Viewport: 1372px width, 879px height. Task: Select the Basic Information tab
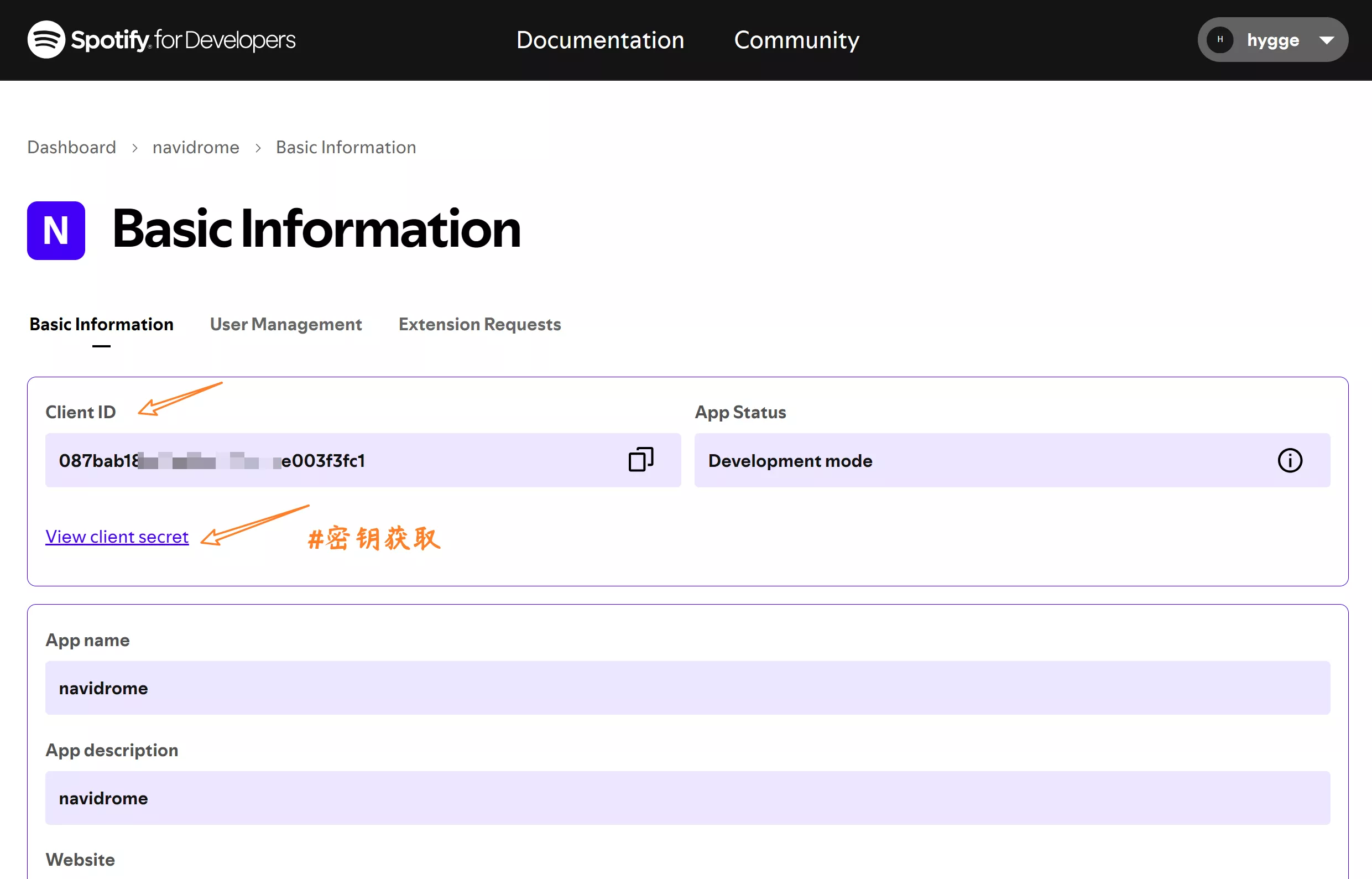pos(102,324)
